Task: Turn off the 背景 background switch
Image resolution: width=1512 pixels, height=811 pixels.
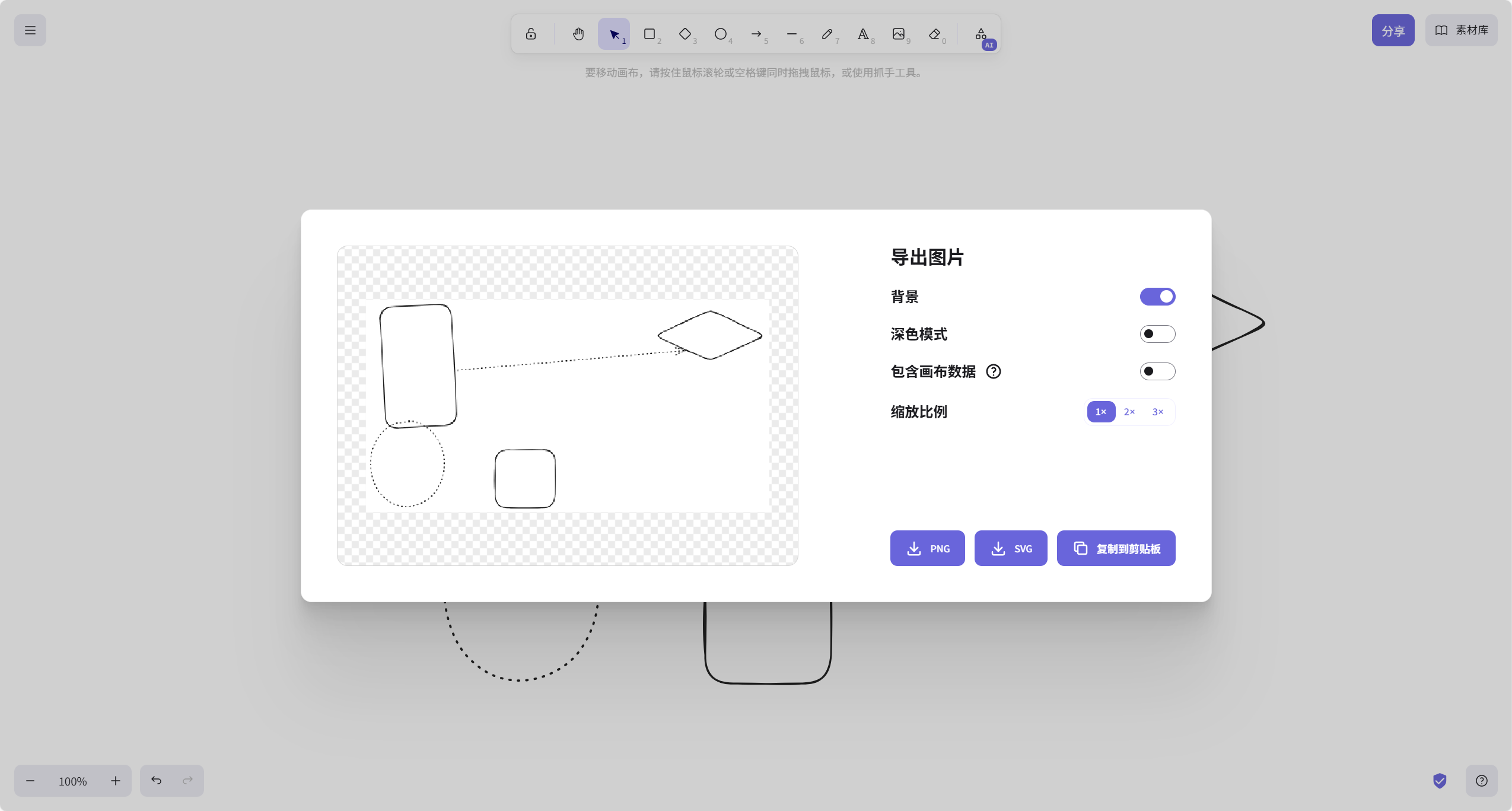Action: [1157, 297]
